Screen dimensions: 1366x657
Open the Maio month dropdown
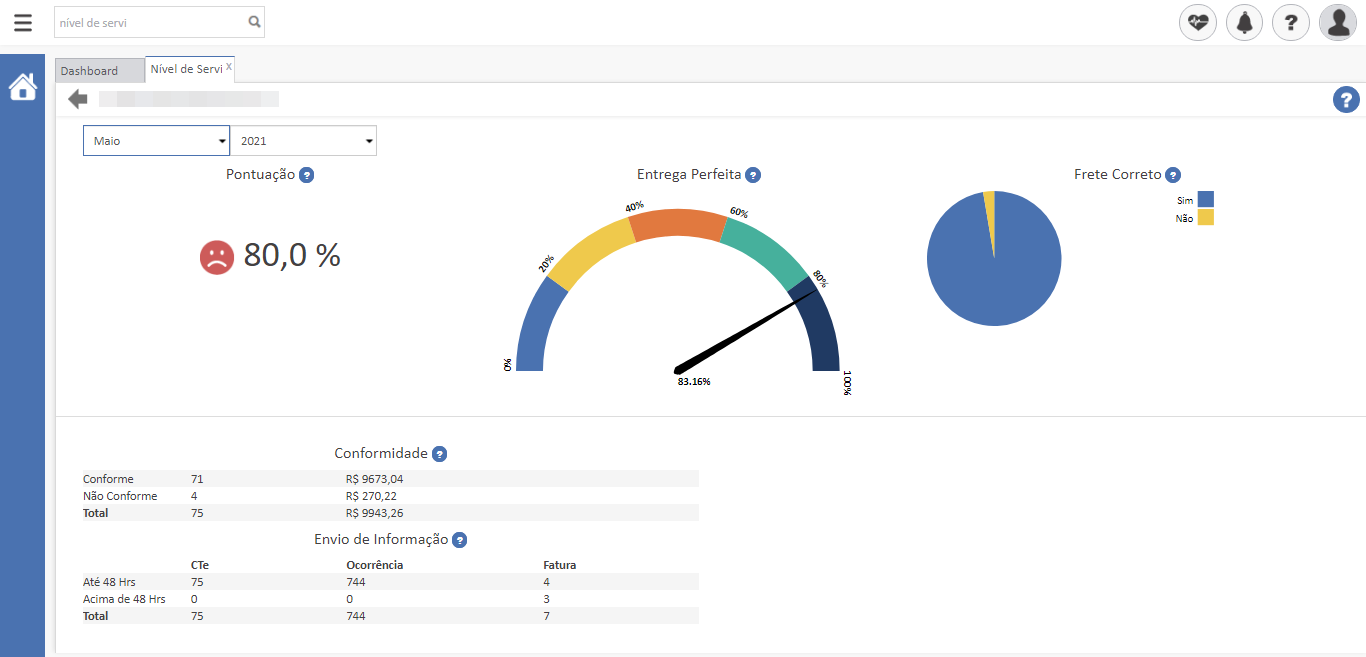pyautogui.click(x=156, y=141)
